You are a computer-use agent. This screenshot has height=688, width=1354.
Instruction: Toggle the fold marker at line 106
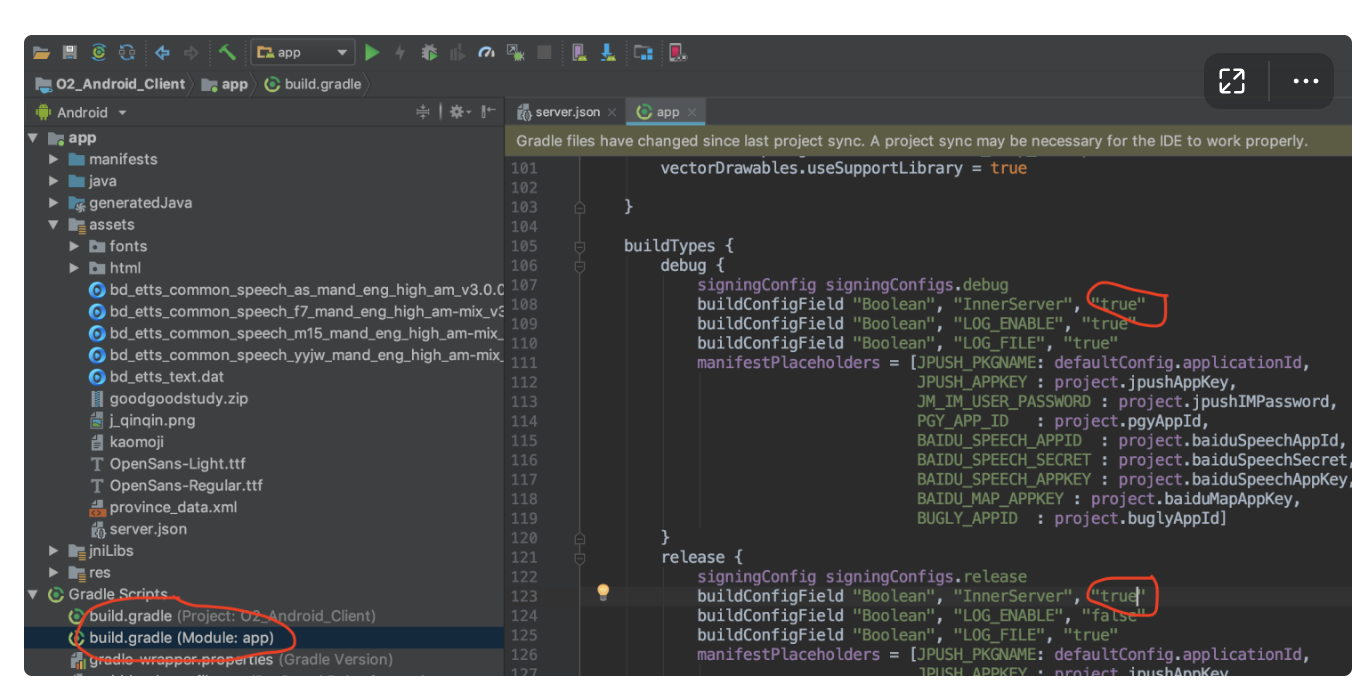[579, 266]
